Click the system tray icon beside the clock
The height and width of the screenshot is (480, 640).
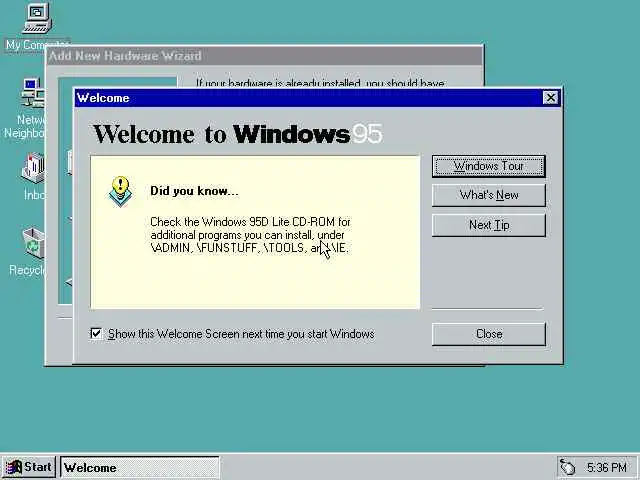pos(567,467)
